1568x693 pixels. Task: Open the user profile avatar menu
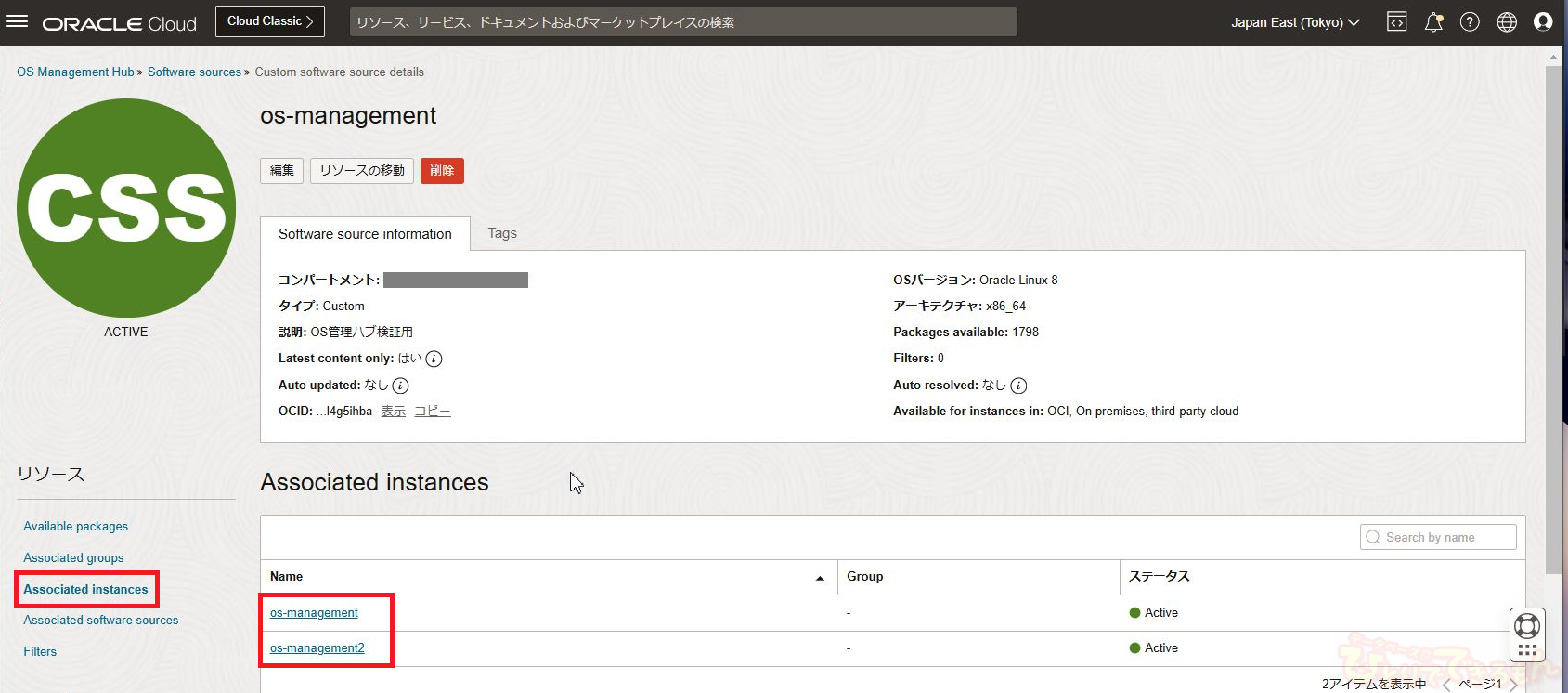[x=1543, y=22]
